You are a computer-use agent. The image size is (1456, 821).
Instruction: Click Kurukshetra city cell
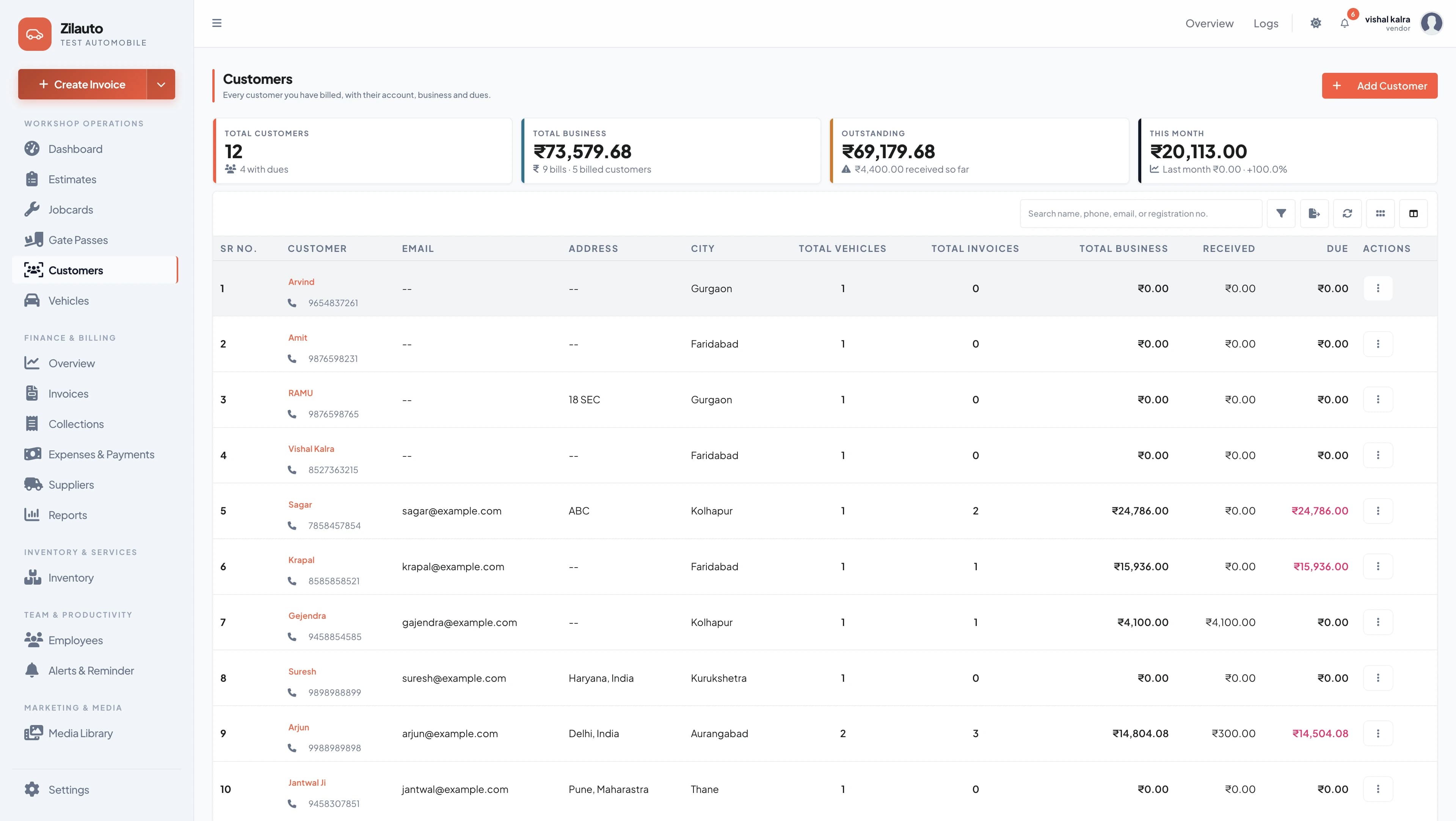coord(719,678)
